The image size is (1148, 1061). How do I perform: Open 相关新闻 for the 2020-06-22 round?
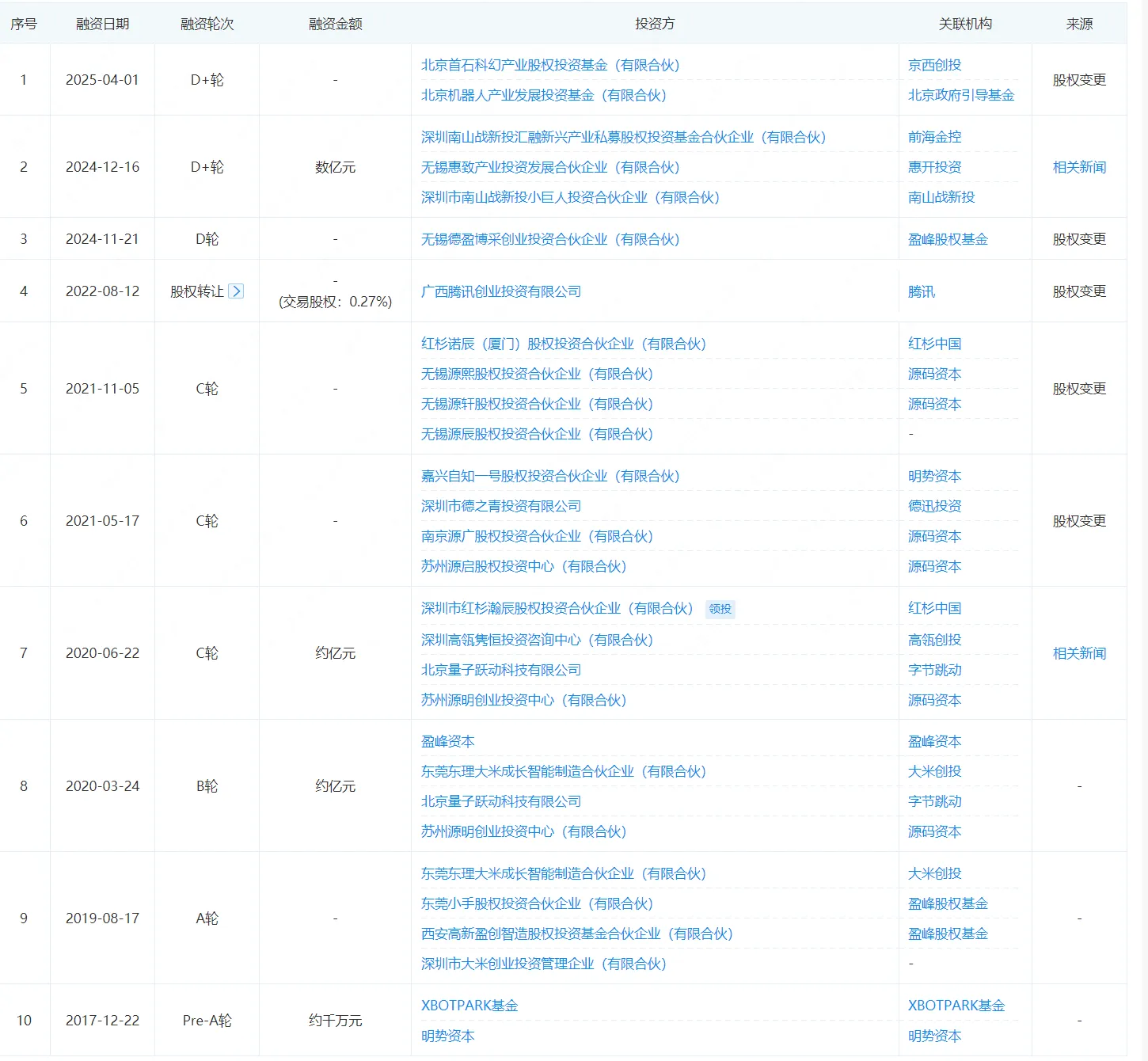coord(1079,653)
